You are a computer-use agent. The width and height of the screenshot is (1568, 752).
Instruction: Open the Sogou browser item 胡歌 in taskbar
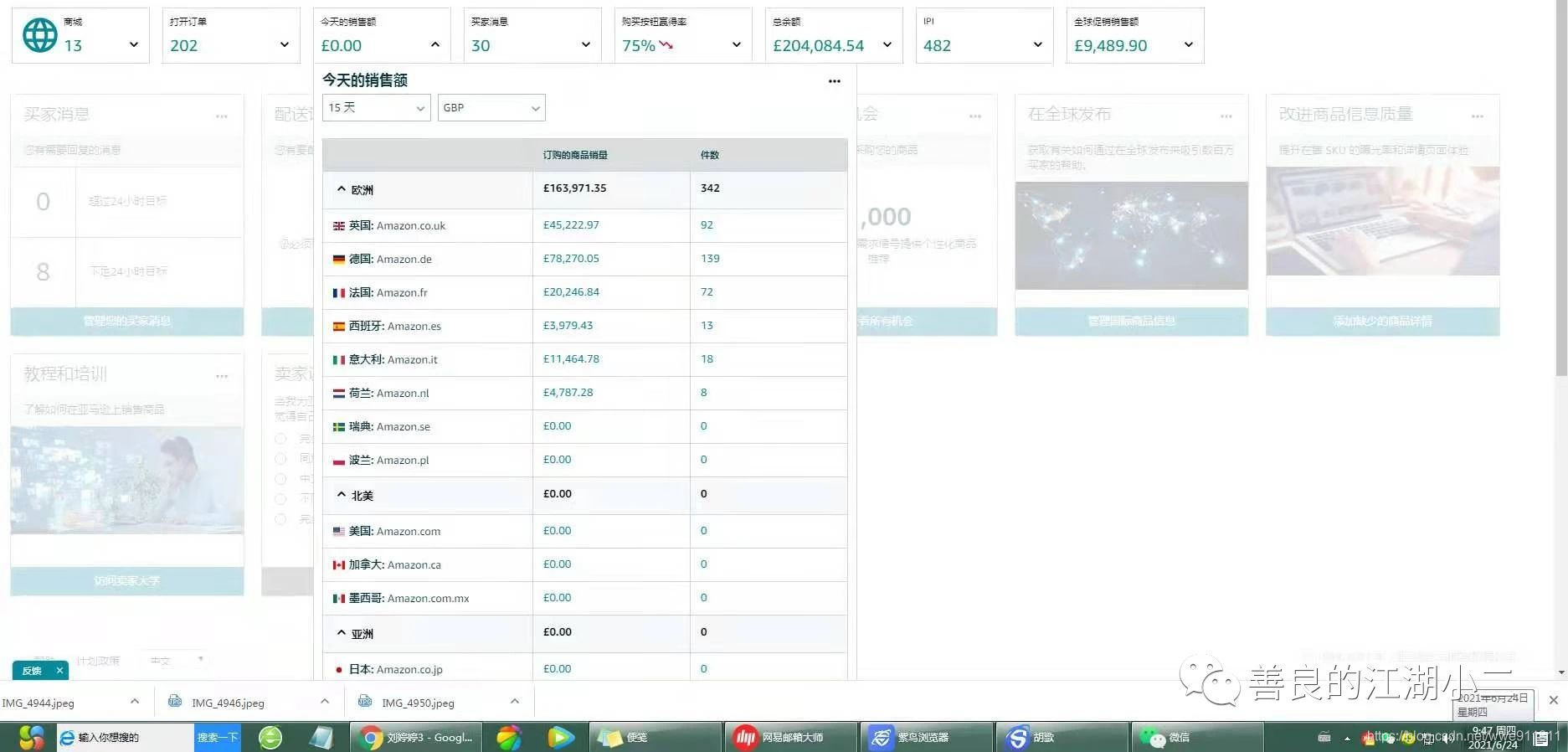point(1062,738)
